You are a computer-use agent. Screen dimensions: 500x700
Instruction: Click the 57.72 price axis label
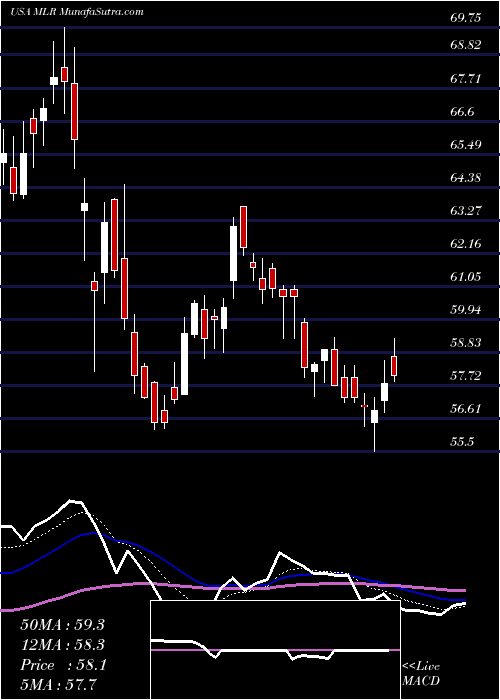tap(466, 375)
